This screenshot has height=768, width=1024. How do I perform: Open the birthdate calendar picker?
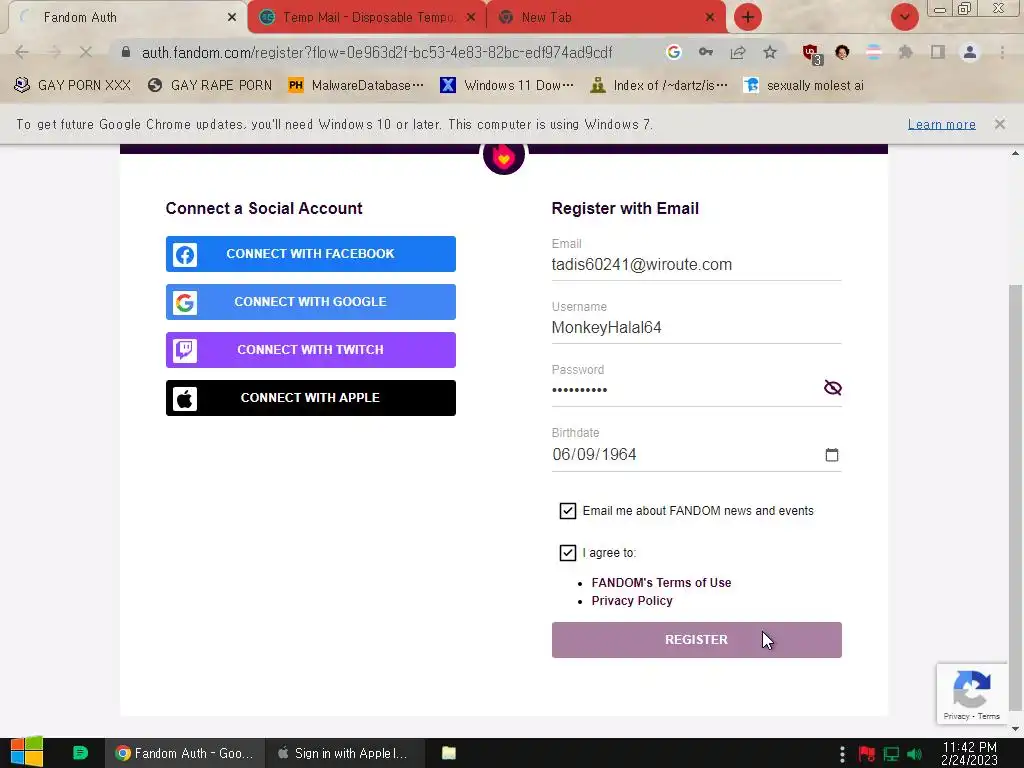point(831,455)
